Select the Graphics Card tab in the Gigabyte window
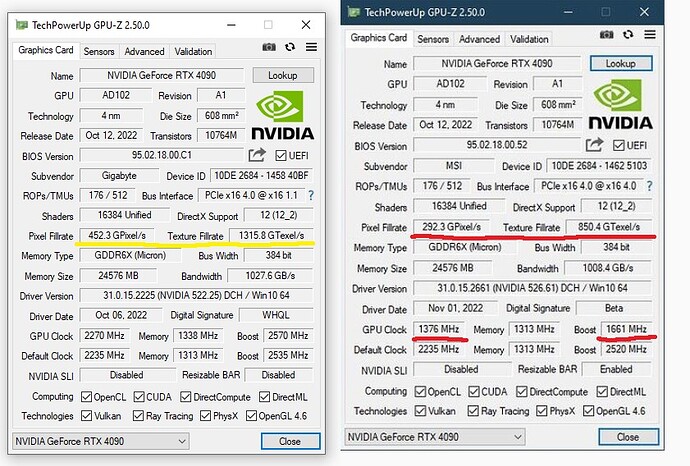The width and height of the screenshot is (690, 466). pyautogui.click(x=46, y=50)
